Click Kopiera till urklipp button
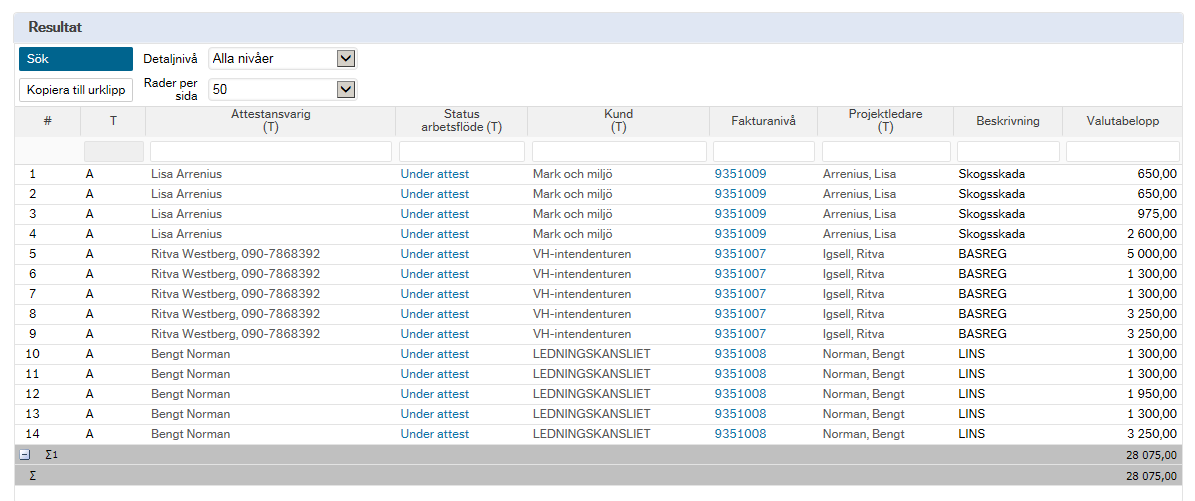The width and height of the screenshot is (1195, 501). tap(75, 89)
